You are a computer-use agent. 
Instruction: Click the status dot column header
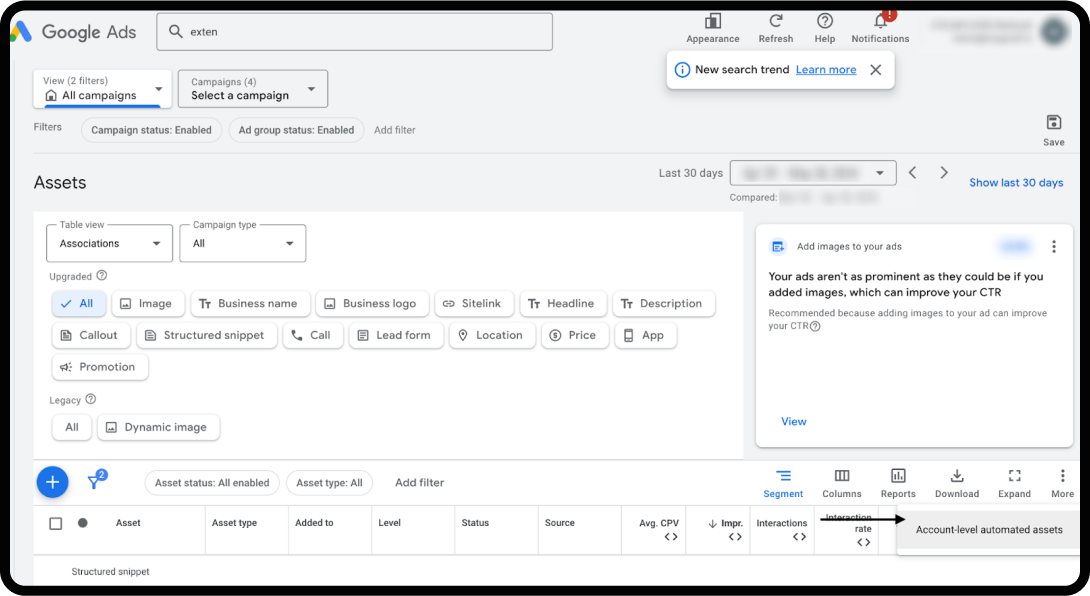tap(82, 523)
